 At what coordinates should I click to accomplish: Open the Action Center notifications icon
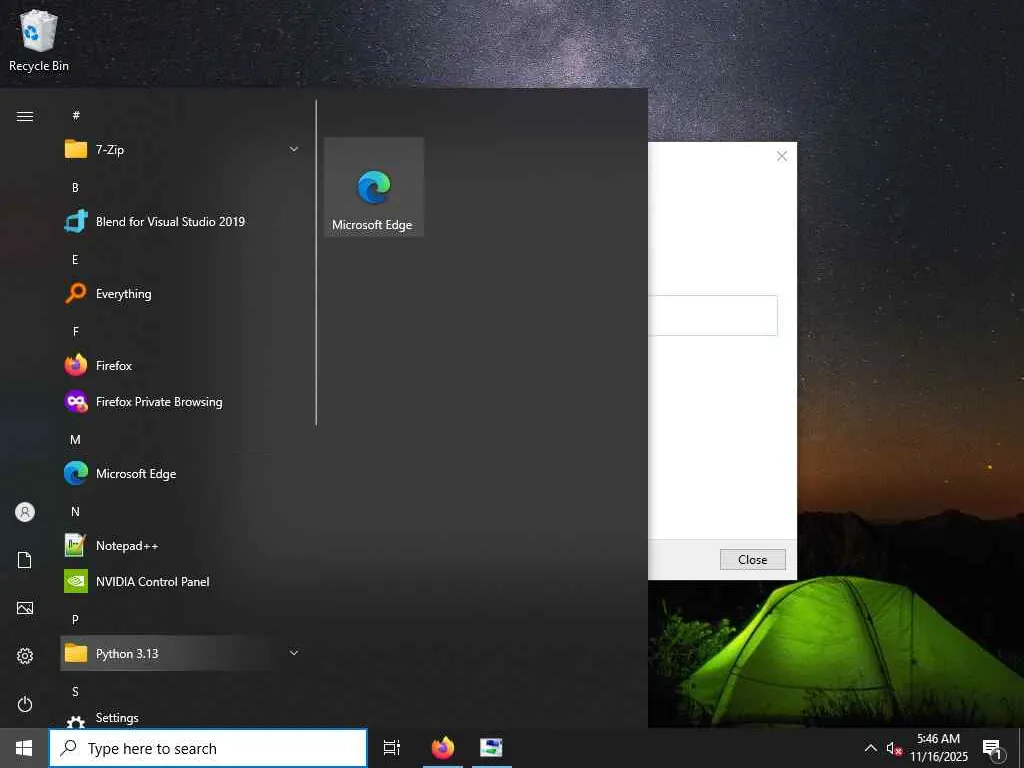993,749
